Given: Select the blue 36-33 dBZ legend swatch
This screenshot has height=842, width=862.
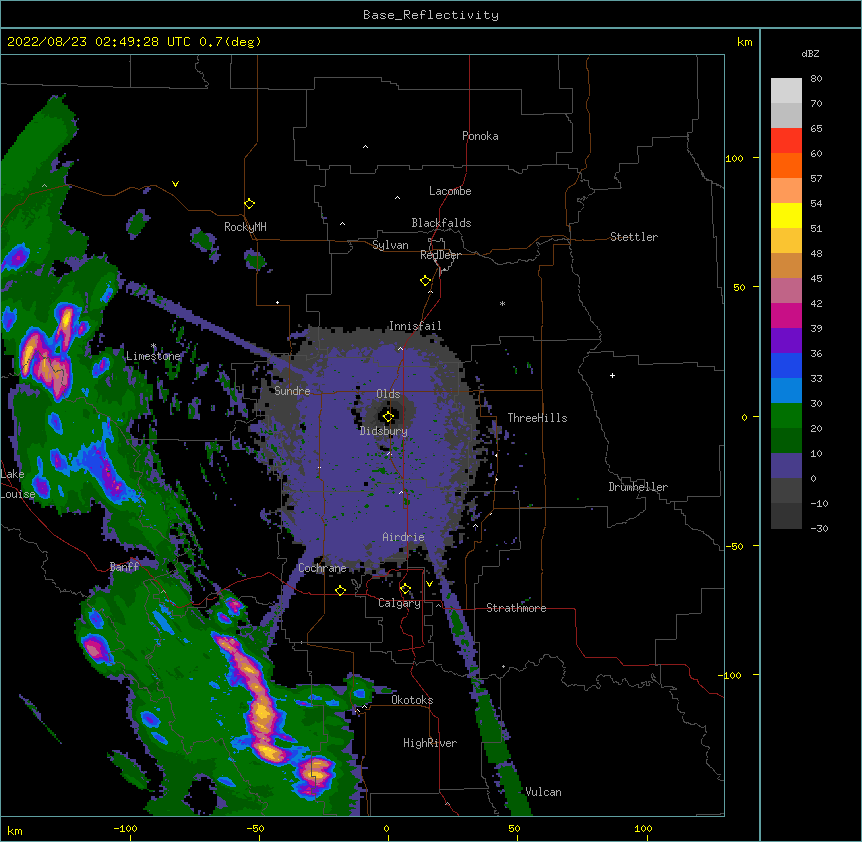Looking at the screenshot, I should pyautogui.click(x=786, y=365).
